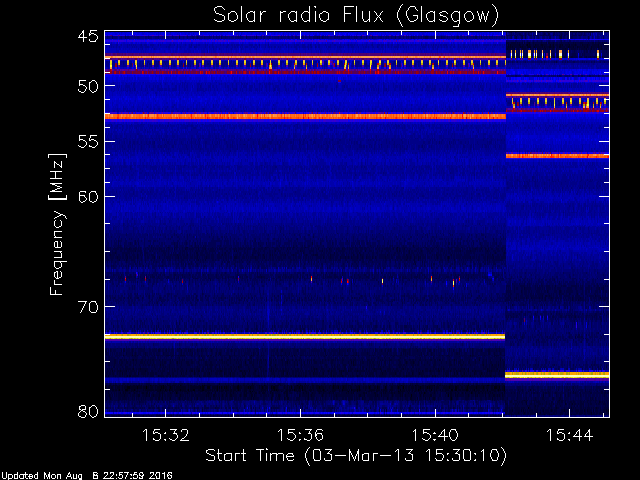Click the plot title "Solar radio Flux (Glasgow)"
640x480 pixels.
click(356, 16)
